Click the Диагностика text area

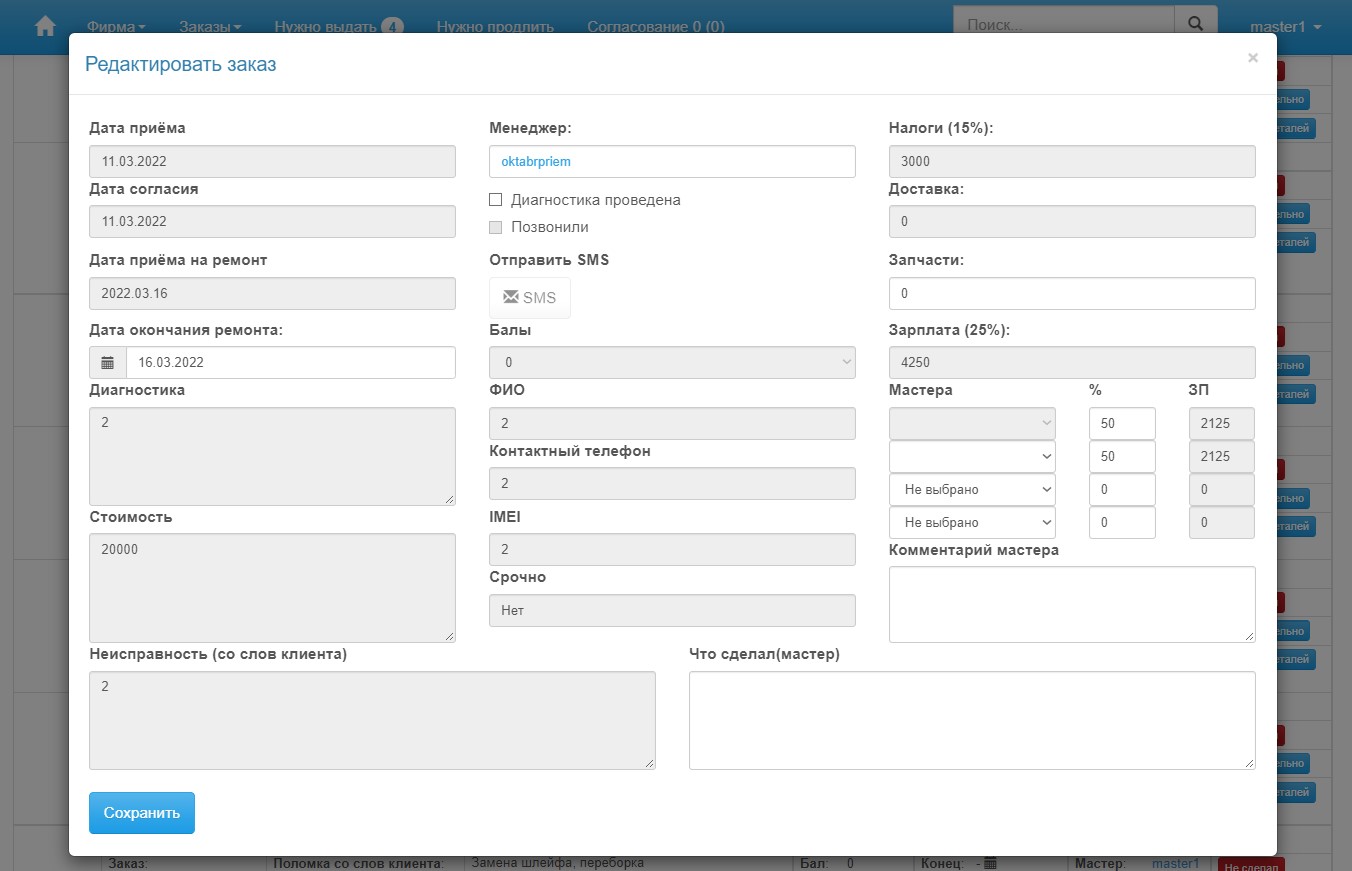pos(272,456)
